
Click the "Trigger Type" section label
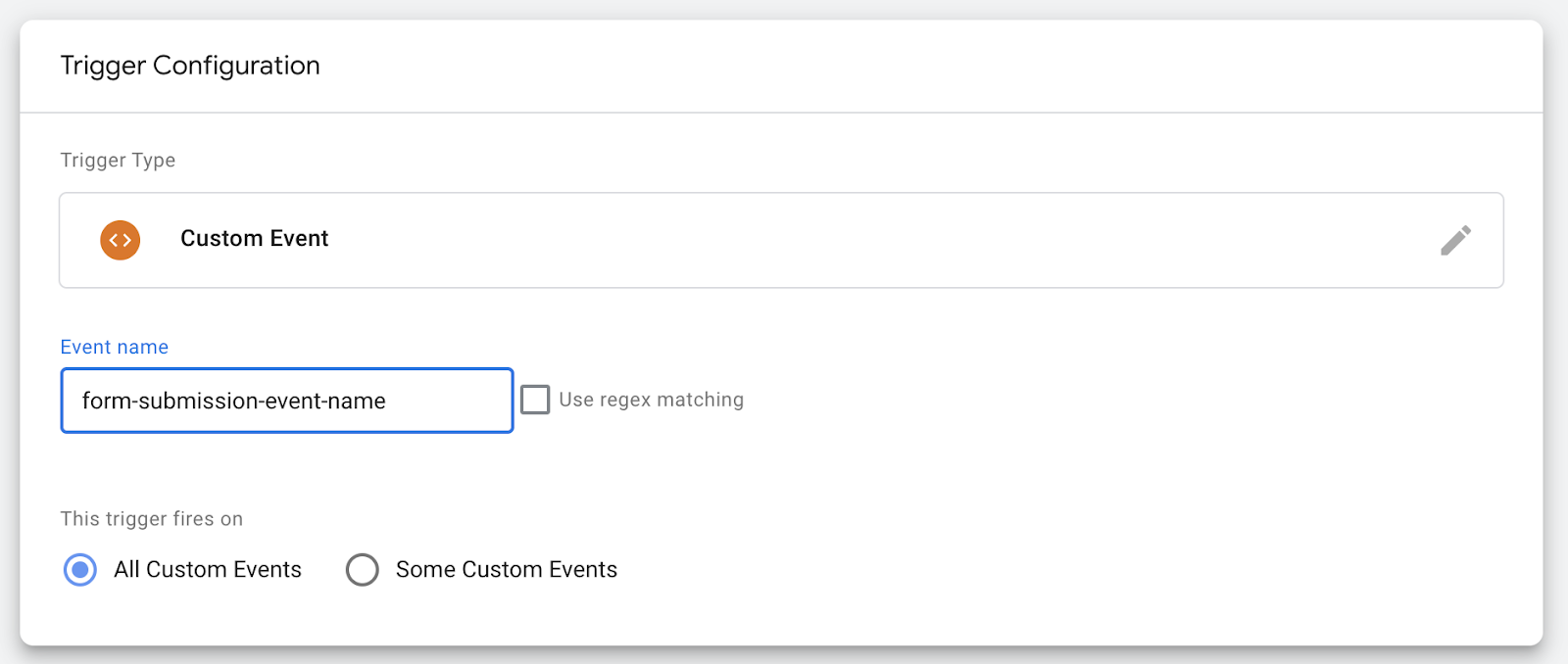click(118, 160)
